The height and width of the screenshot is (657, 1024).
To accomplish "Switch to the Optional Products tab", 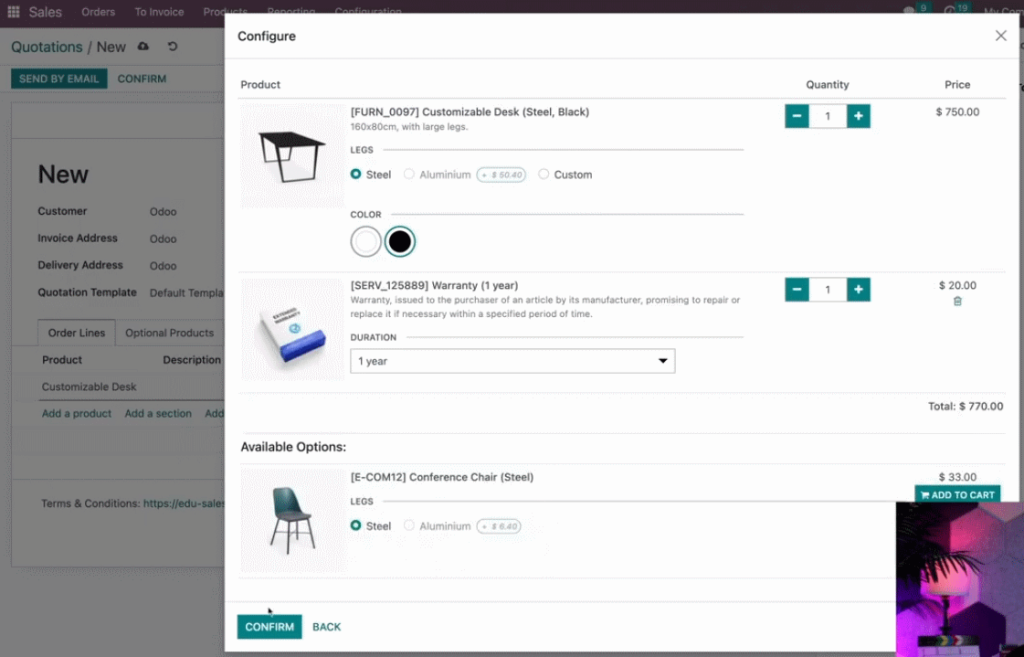I will [x=170, y=333].
